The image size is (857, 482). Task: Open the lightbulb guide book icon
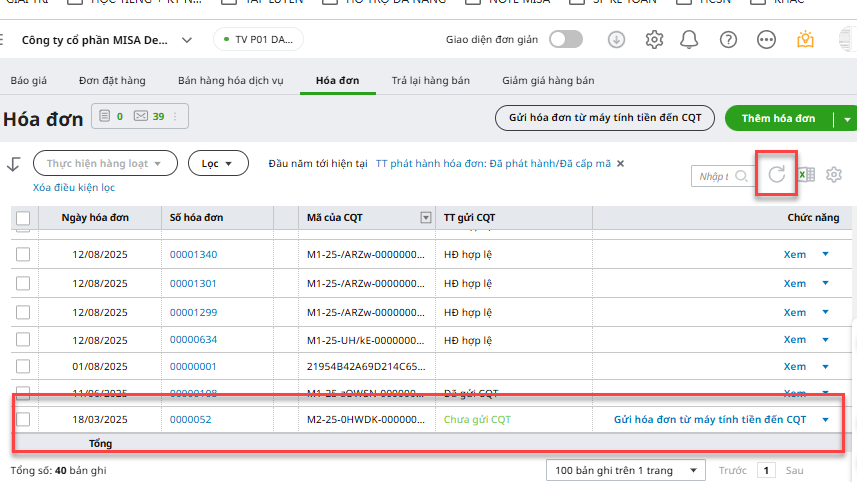click(x=805, y=40)
